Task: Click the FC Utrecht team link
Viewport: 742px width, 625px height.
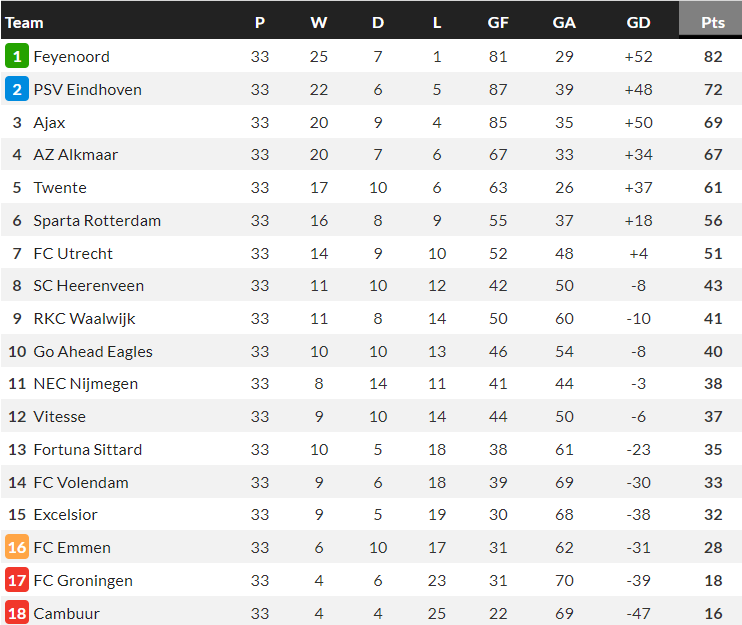Action: coord(73,254)
